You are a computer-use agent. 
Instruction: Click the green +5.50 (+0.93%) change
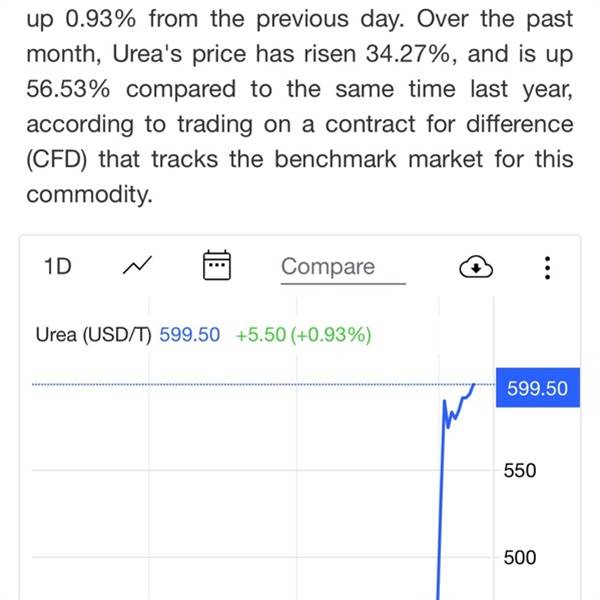303,336
